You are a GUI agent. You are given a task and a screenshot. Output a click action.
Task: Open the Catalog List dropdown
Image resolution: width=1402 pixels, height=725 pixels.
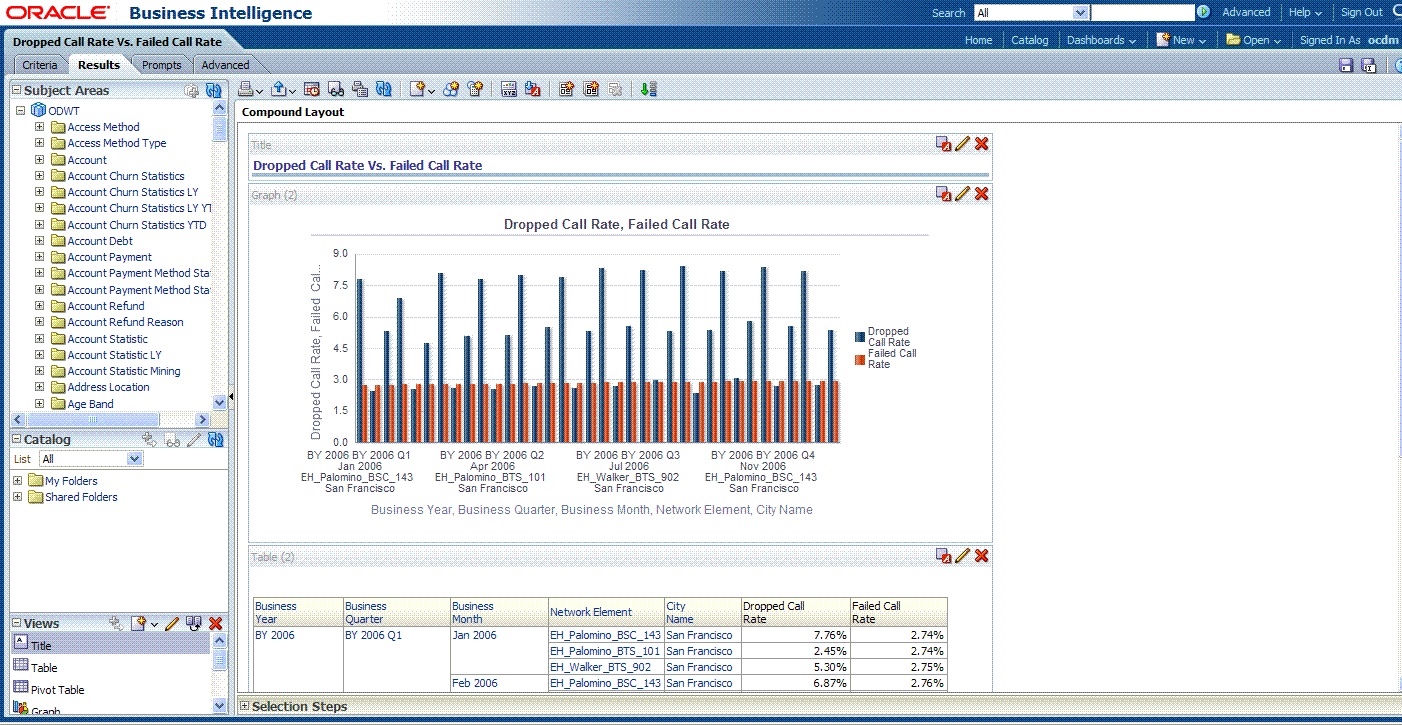coord(135,459)
